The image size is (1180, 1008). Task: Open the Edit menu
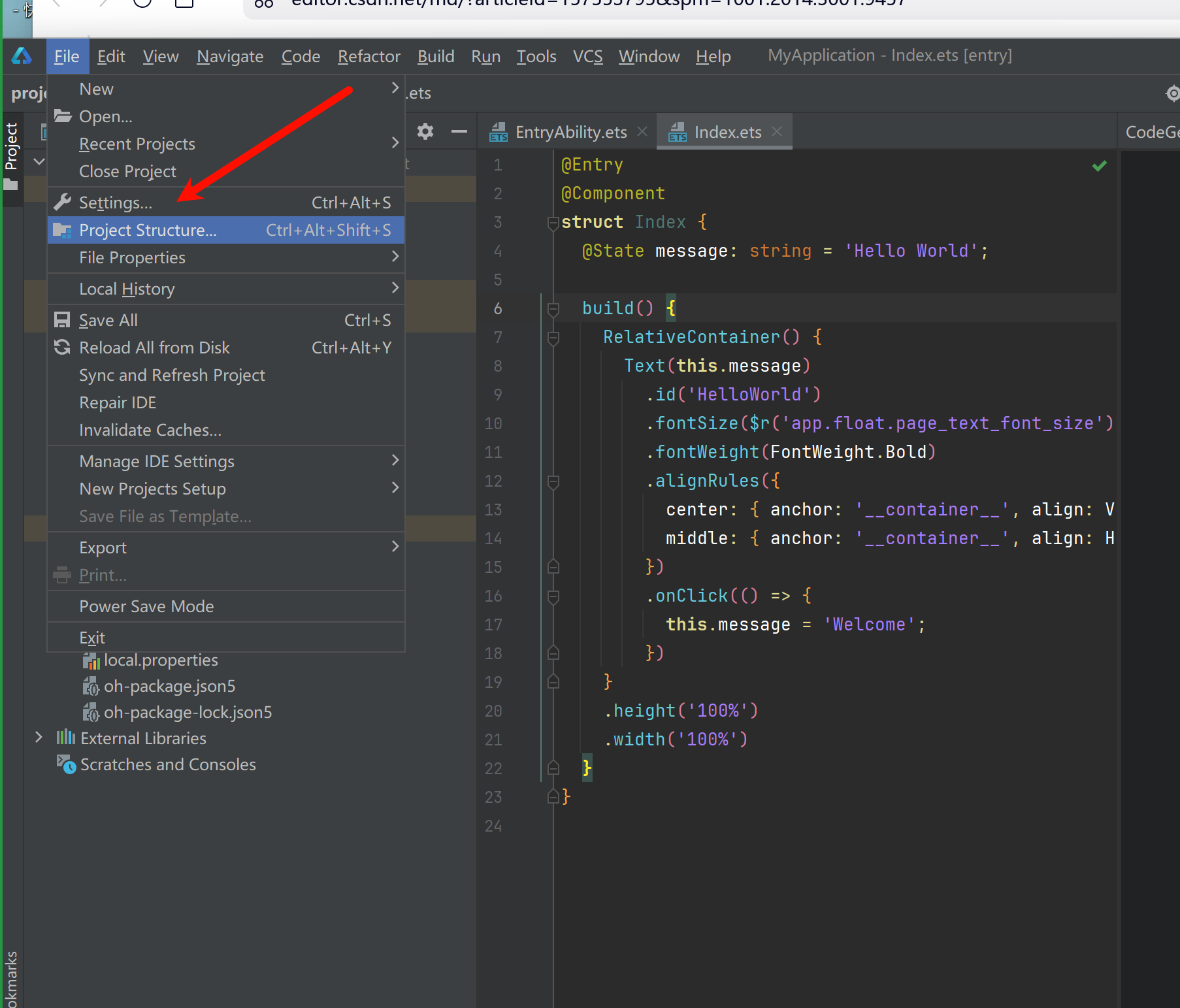pyautogui.click(x=111, y=57)
